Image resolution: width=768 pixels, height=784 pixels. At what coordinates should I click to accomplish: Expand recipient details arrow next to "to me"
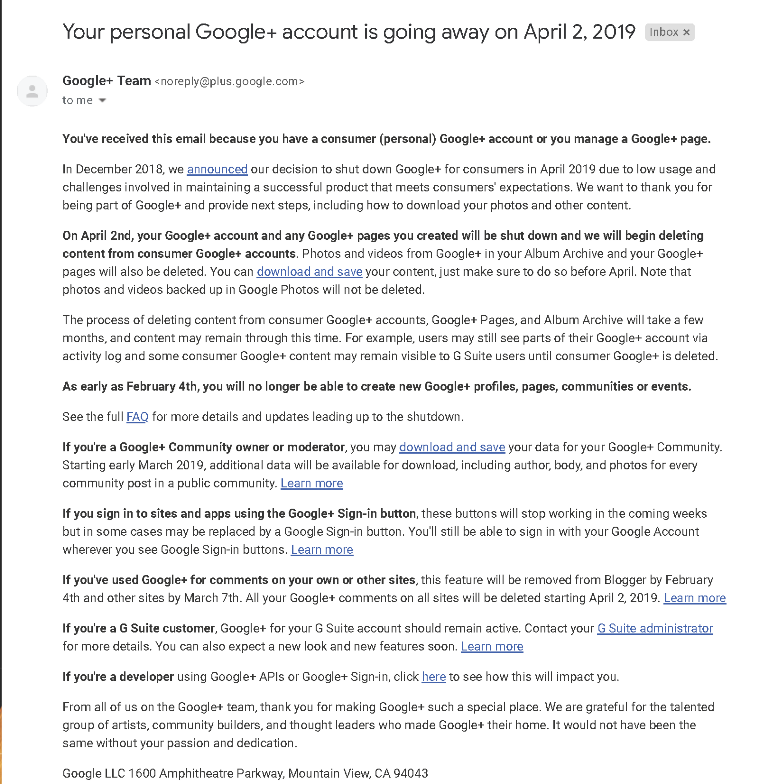(102, 100)
